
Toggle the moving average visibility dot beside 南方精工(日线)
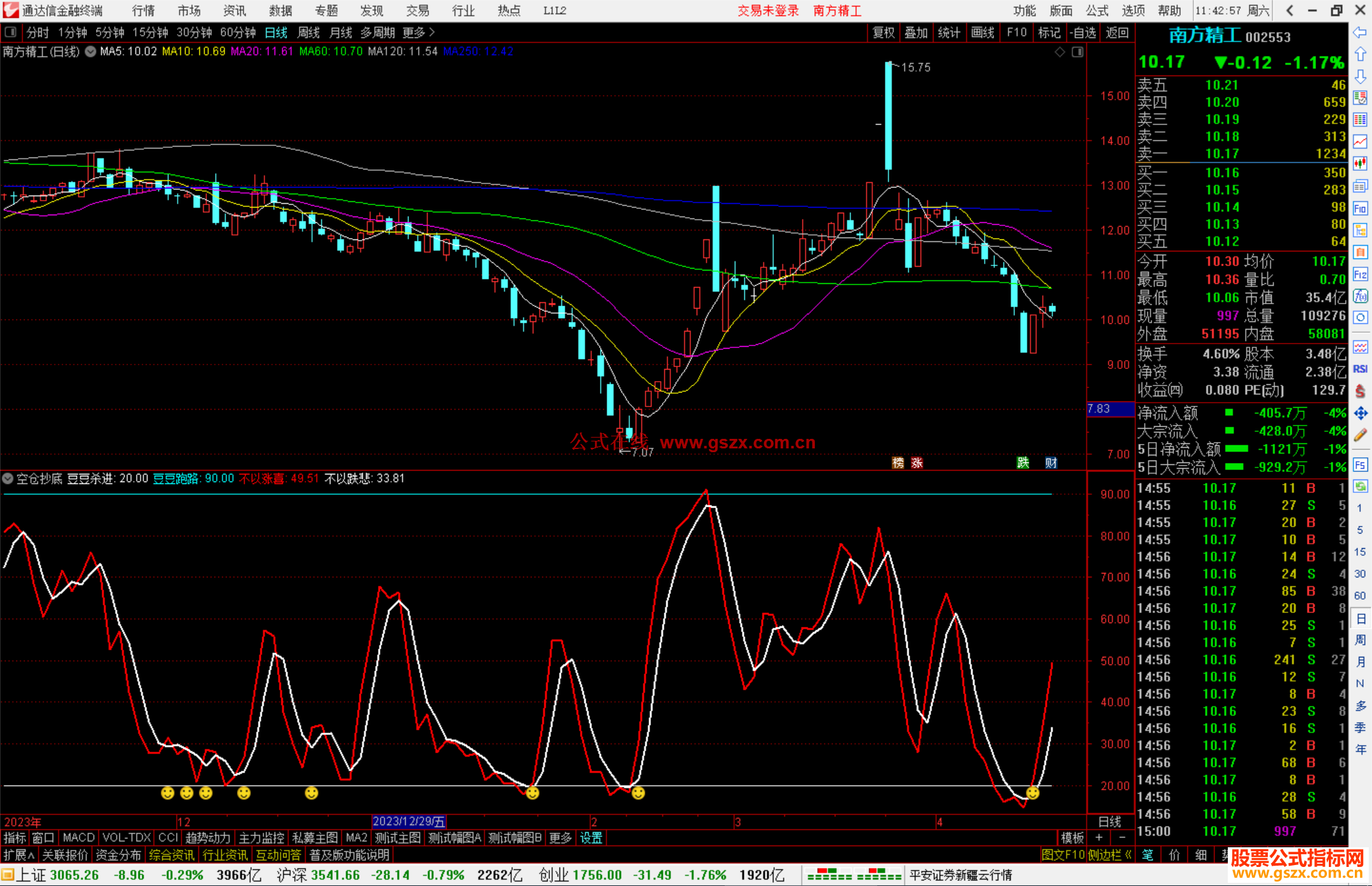pos(91,51)
